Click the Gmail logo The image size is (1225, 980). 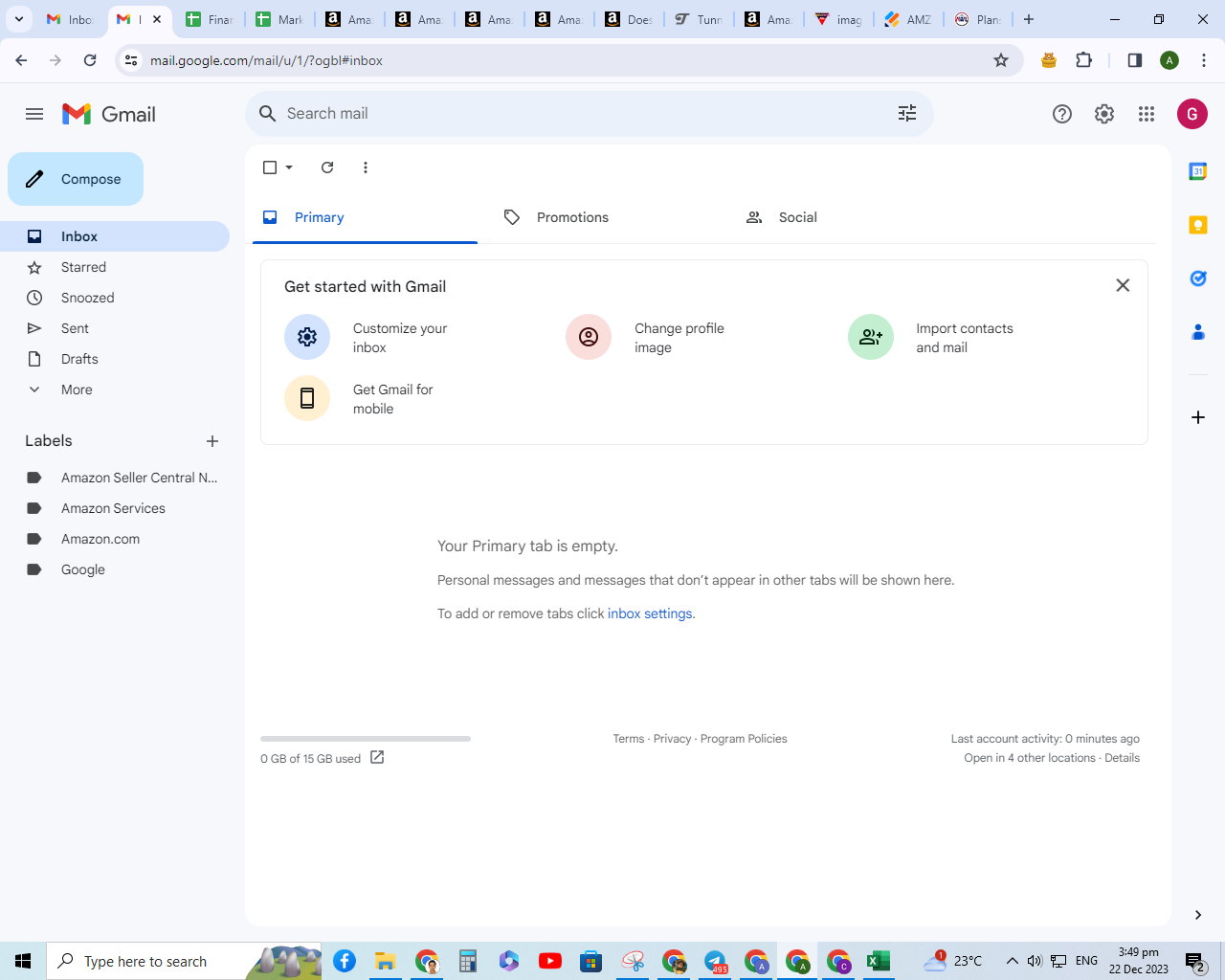point(109,114)
